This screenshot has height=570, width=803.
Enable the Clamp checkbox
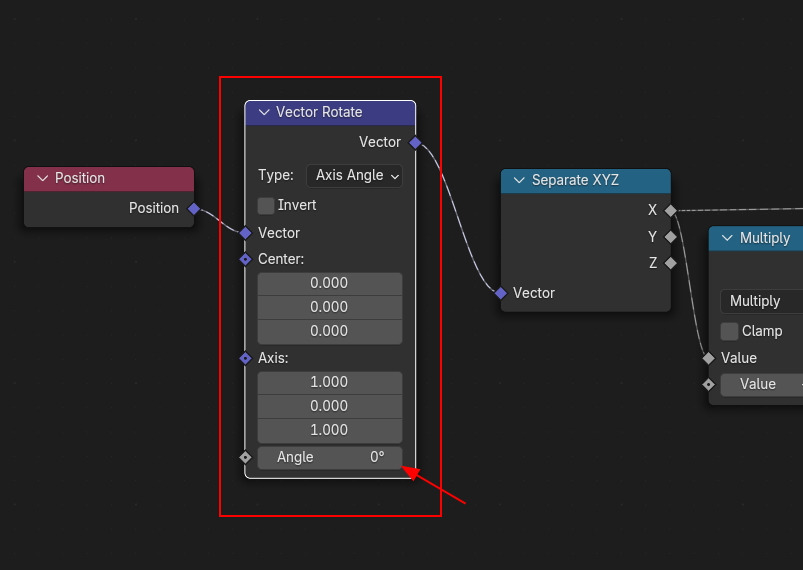(x=729, y=331)
